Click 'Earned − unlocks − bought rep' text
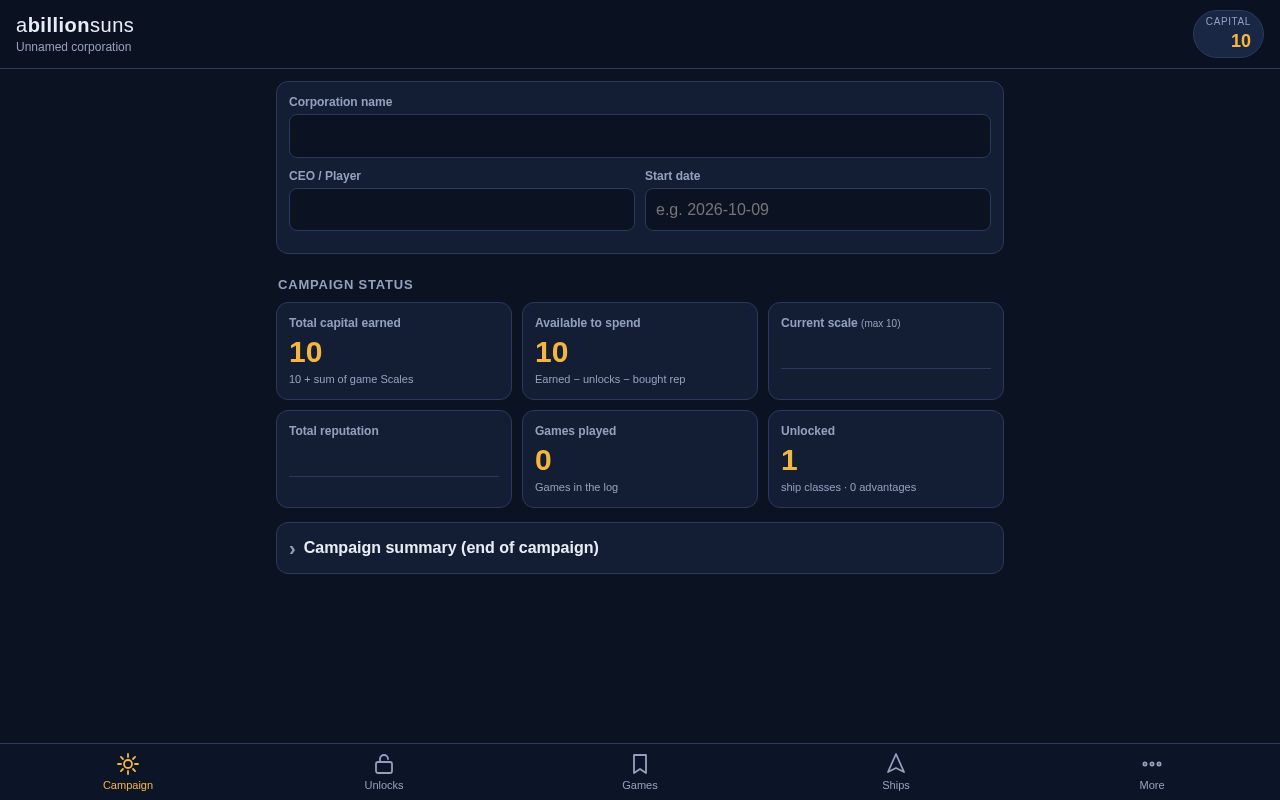The image size is (1280, 800). [x=610, y=379]
